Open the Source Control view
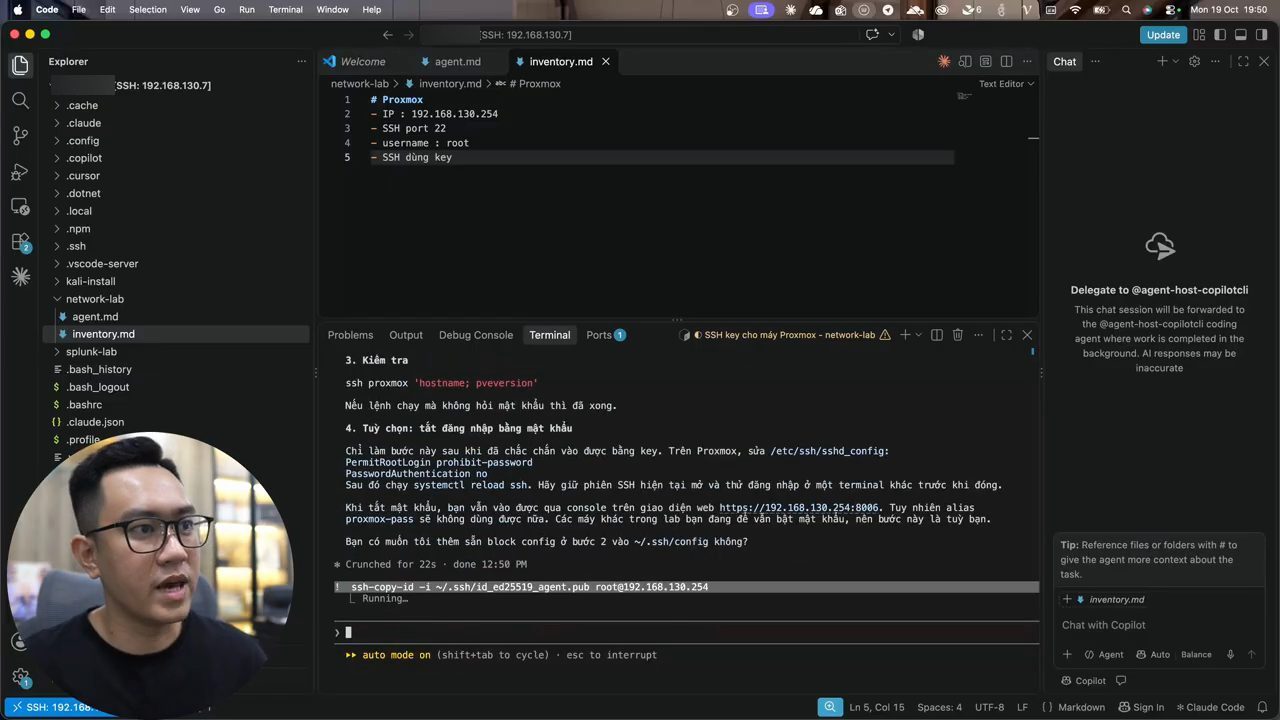This screenshot has width=1280, height=720. [20, 136]
